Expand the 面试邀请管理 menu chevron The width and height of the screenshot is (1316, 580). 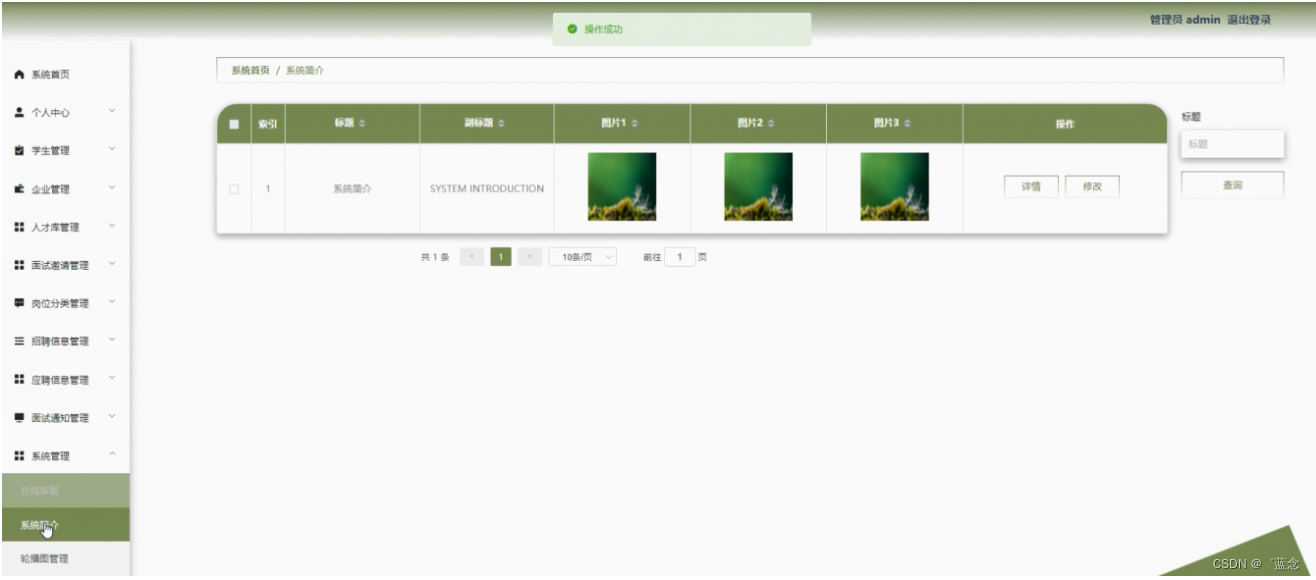tap(112, 264)
